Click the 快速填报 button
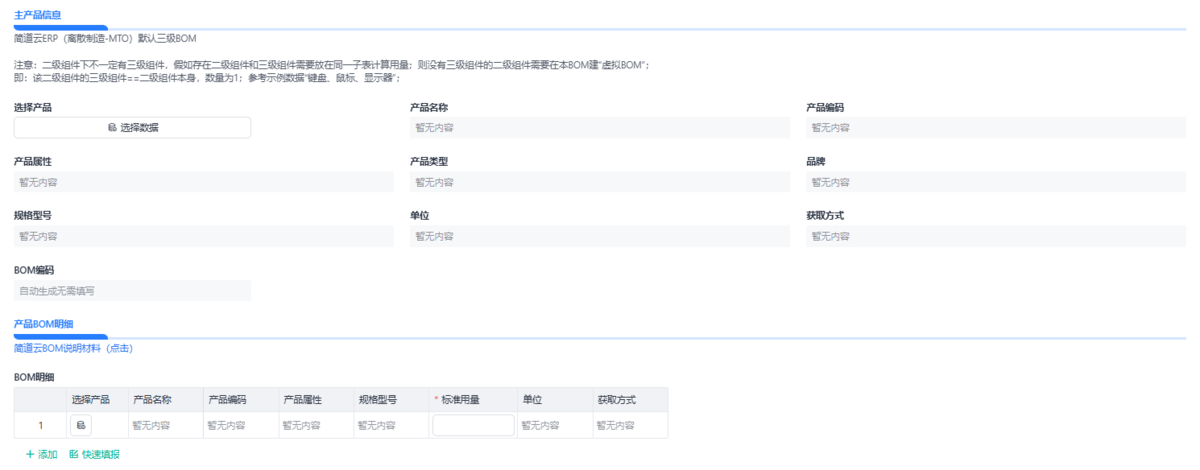Screen dimensions: 1200x470 94,454
